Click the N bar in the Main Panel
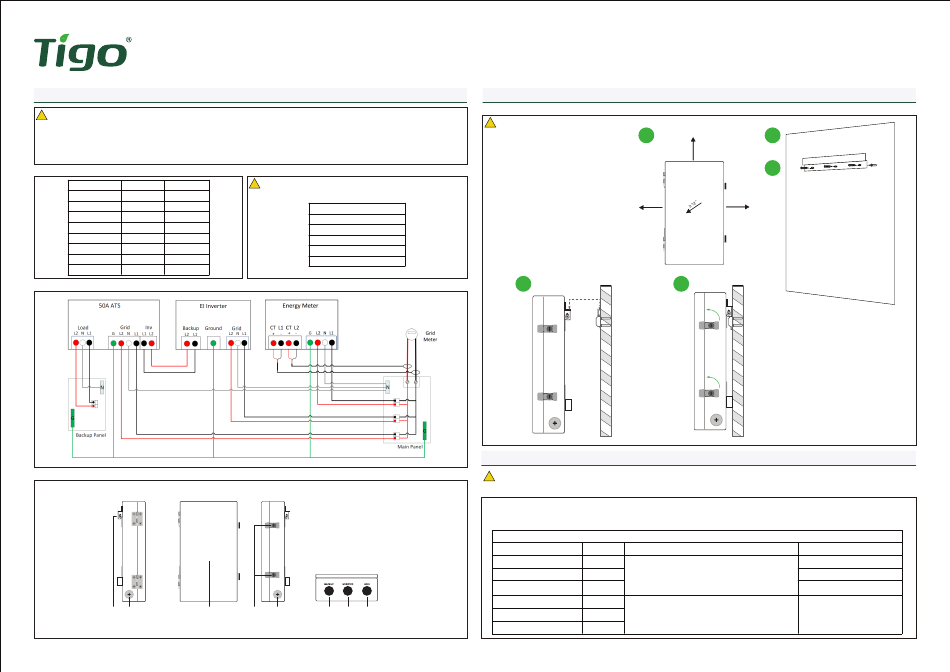This screenshot has width=950, height=672. 388,387
